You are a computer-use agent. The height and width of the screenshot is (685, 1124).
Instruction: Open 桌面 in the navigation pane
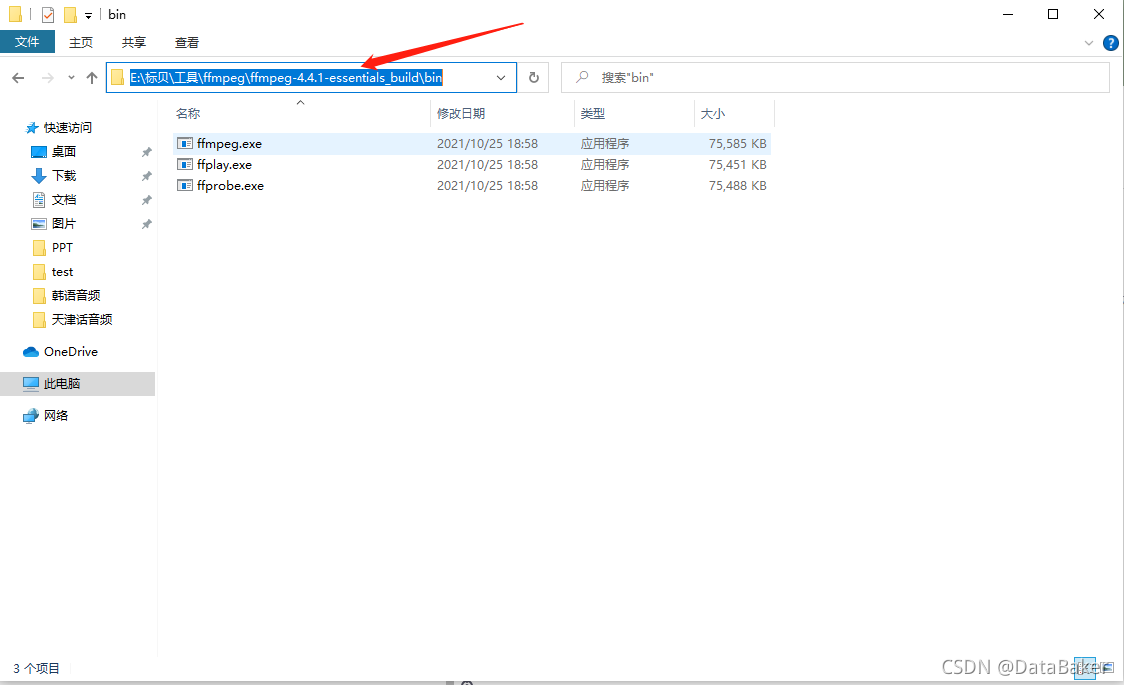click(x=64, y=151)
